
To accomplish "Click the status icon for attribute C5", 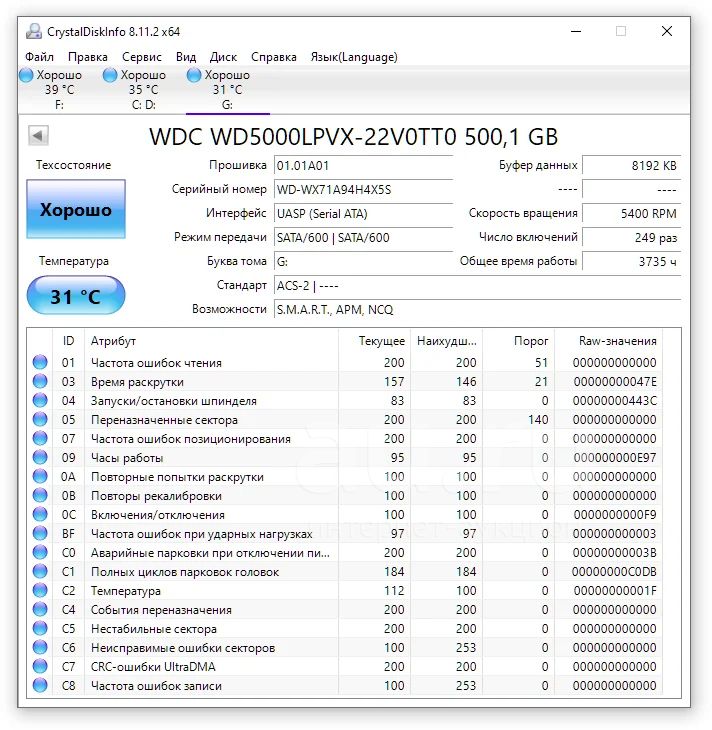I will (x=40, y=629).
